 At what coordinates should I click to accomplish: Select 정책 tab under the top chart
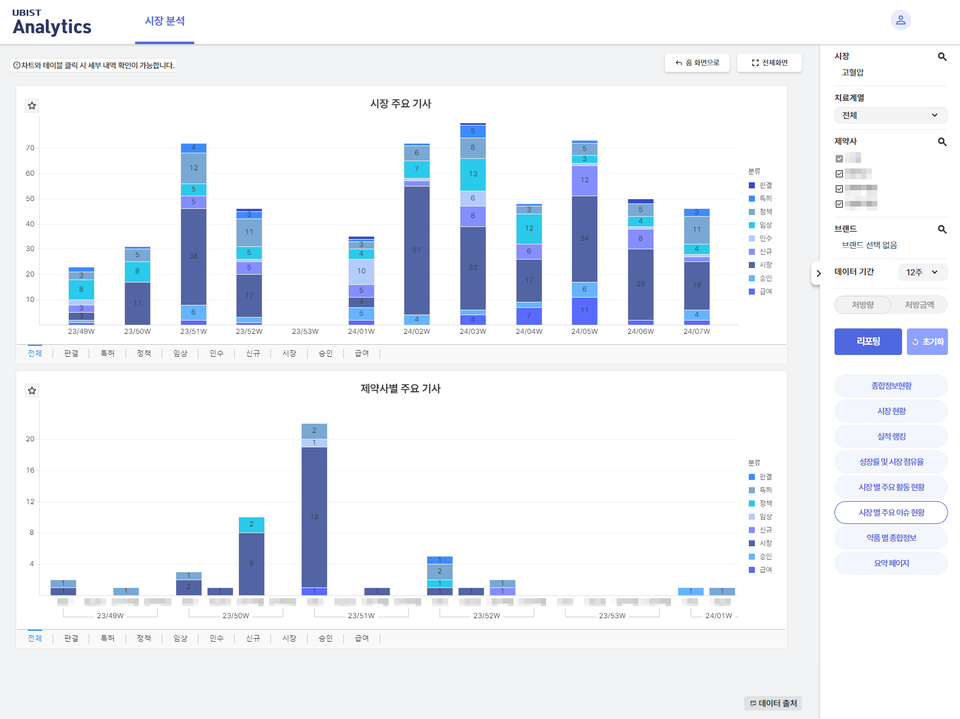pyautogui.click(x=143, y=353)
